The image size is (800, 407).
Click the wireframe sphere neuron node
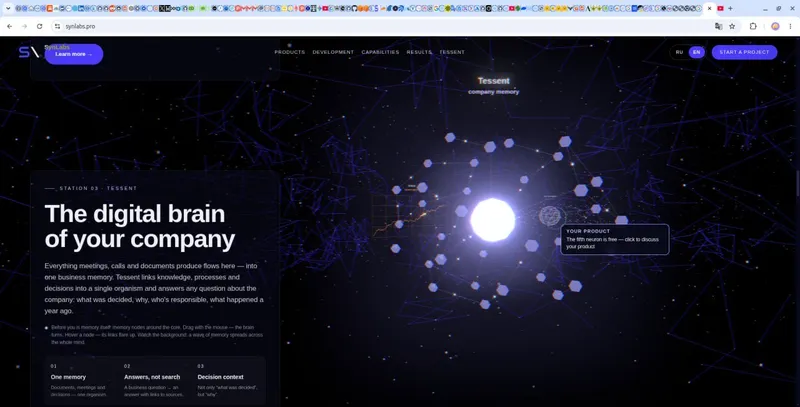pyautogui.click(x=549, y=216)
